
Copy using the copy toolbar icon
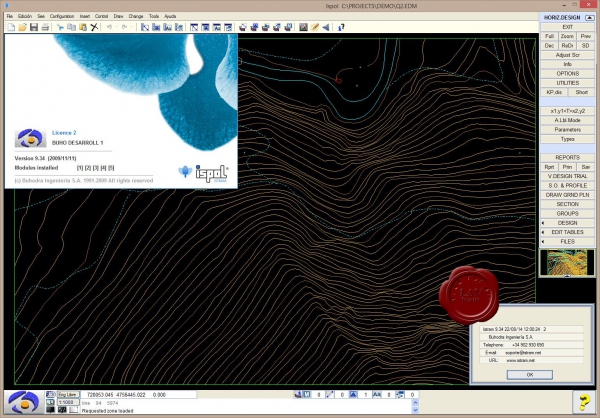[x=72, y=27]
